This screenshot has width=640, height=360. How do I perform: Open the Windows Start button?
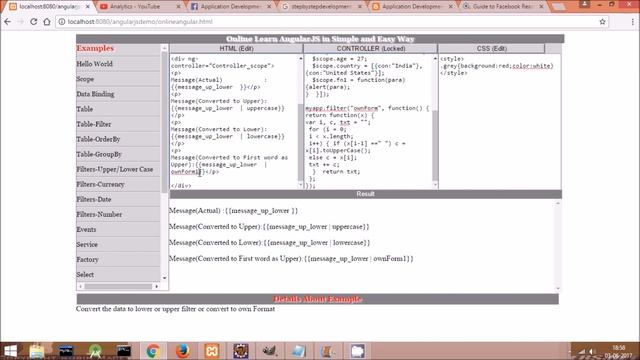click(10, 351)
